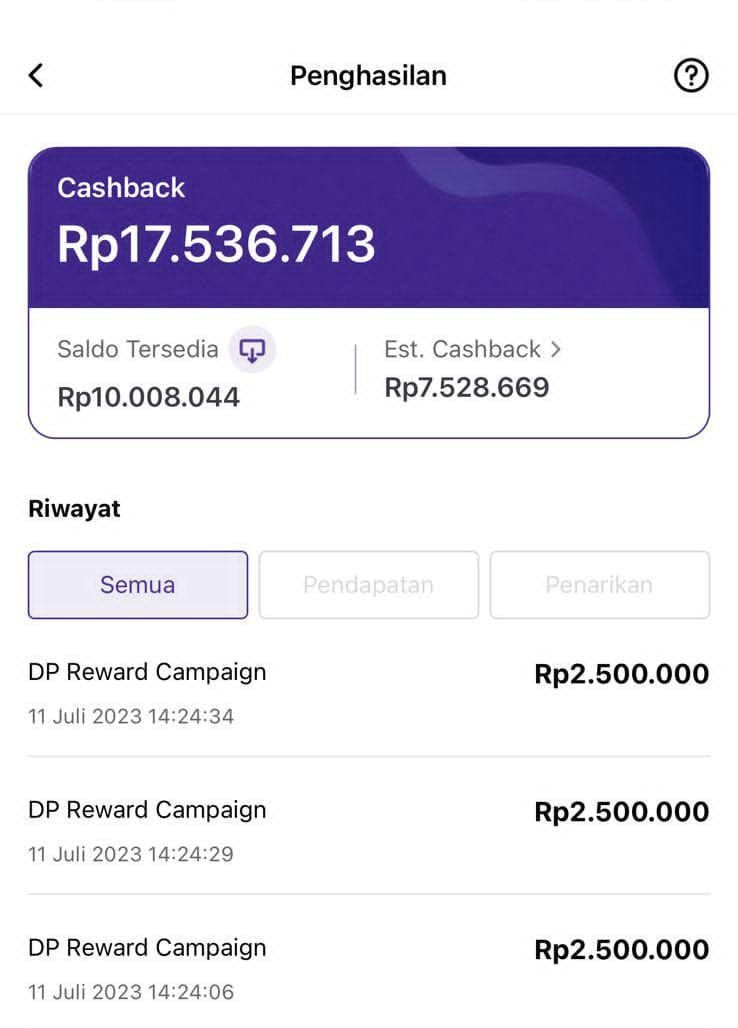Tap Rp2.500.000 amount of the 14:24:34 entry

[622, 674]
